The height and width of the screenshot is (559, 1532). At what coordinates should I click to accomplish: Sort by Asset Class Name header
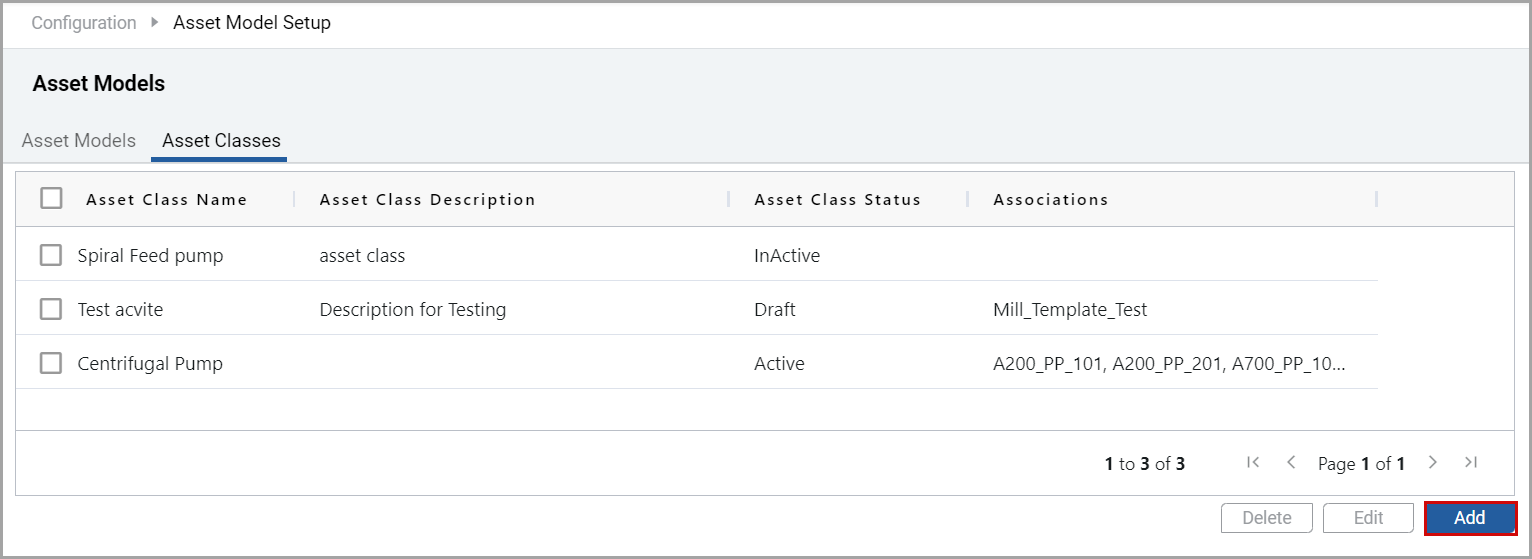pyautogui.click(x=166, y=199)
